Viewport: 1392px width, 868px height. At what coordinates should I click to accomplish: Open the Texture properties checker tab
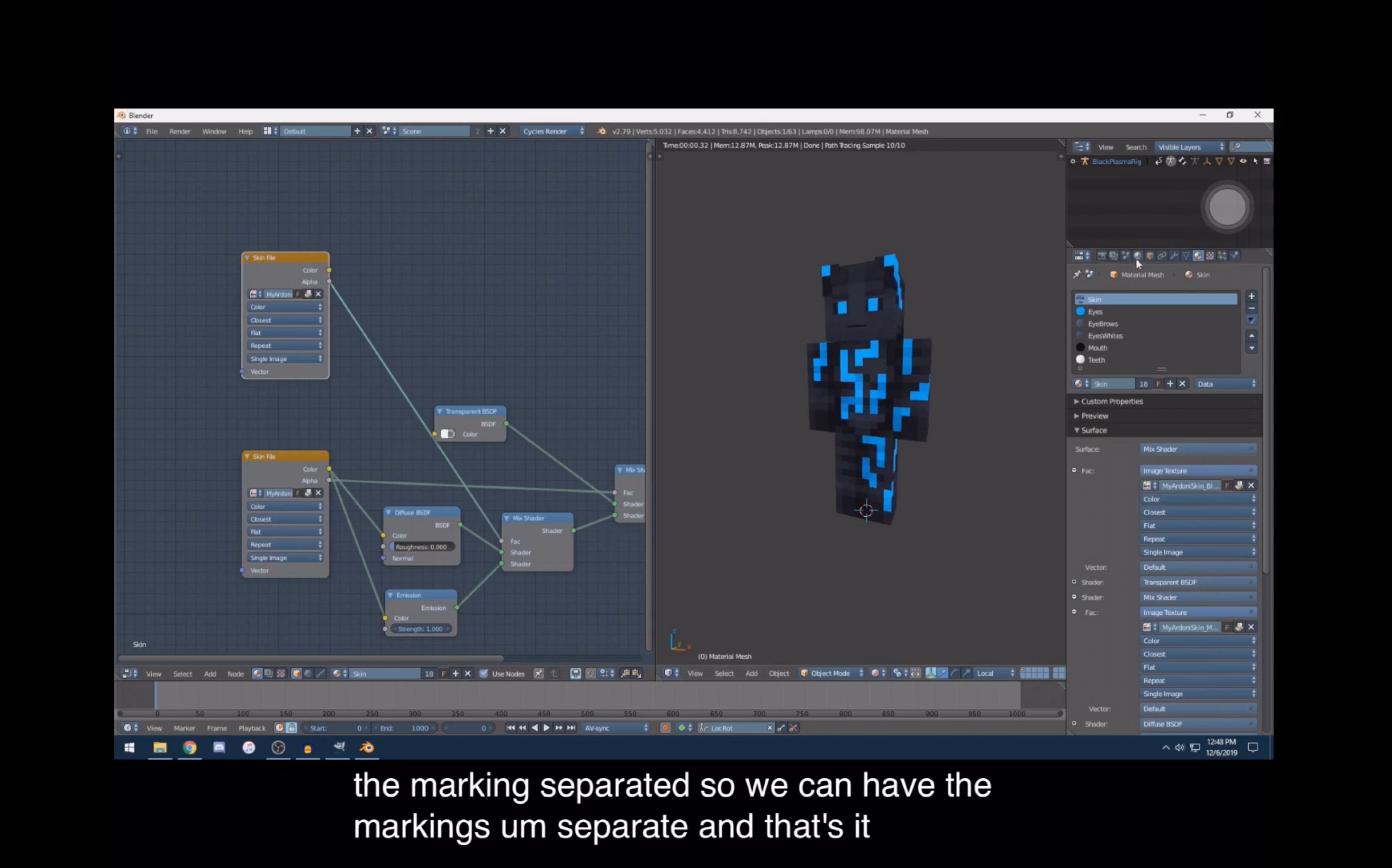coord(1210,256)
